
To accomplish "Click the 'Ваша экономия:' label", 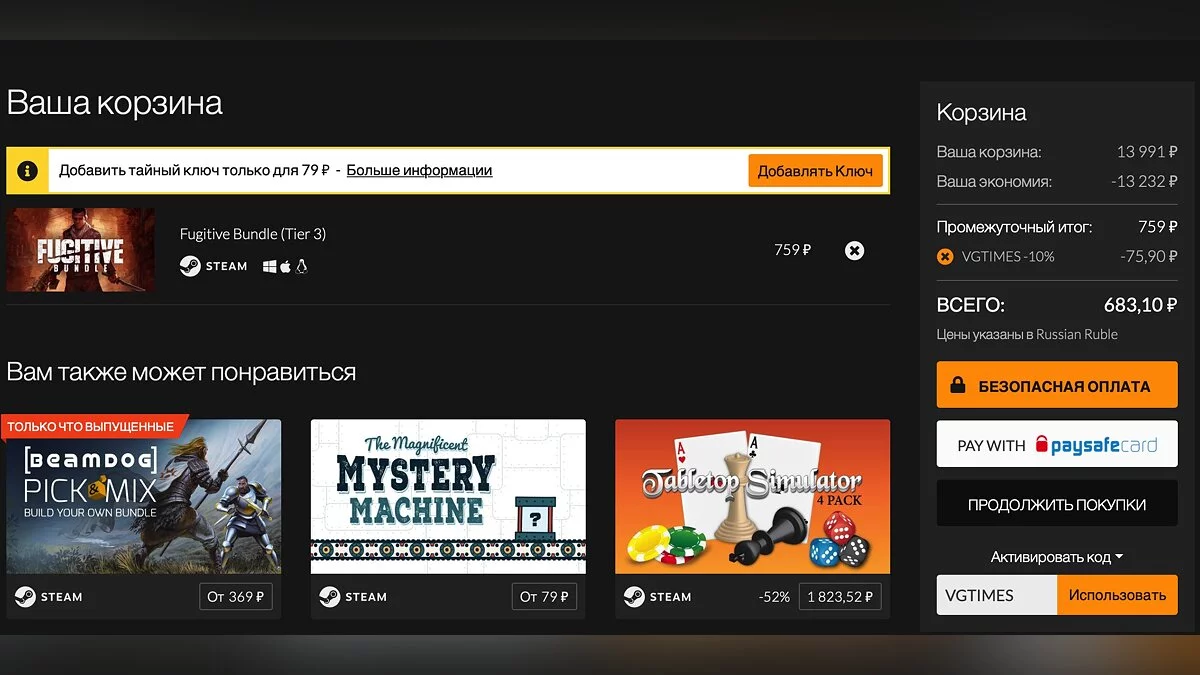I will coord(994,182).
